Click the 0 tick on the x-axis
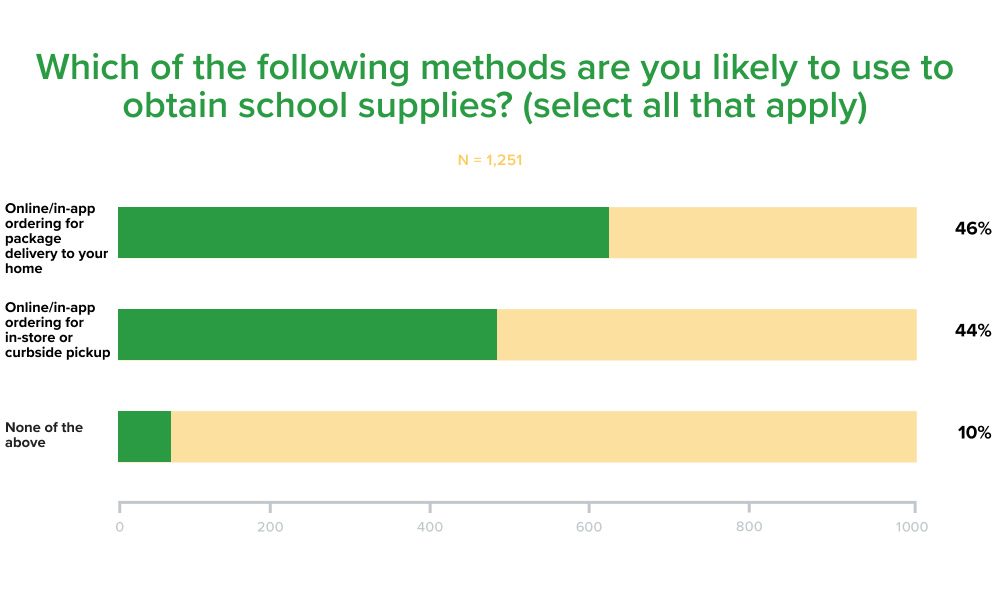The width and height of the screenshot is (1000, 600). point(120,527)
